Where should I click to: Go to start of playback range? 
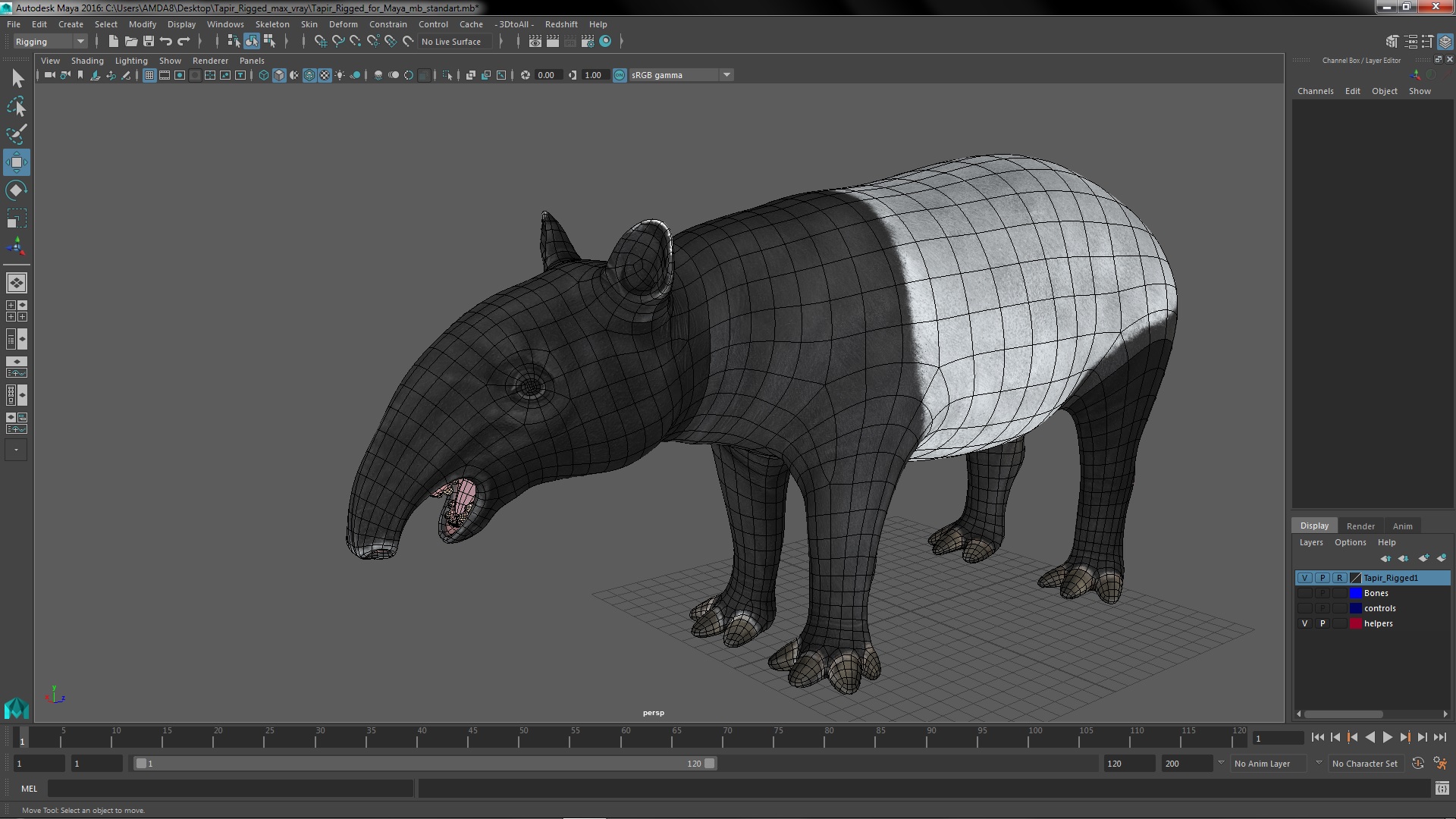click(x=1317, y=737)
